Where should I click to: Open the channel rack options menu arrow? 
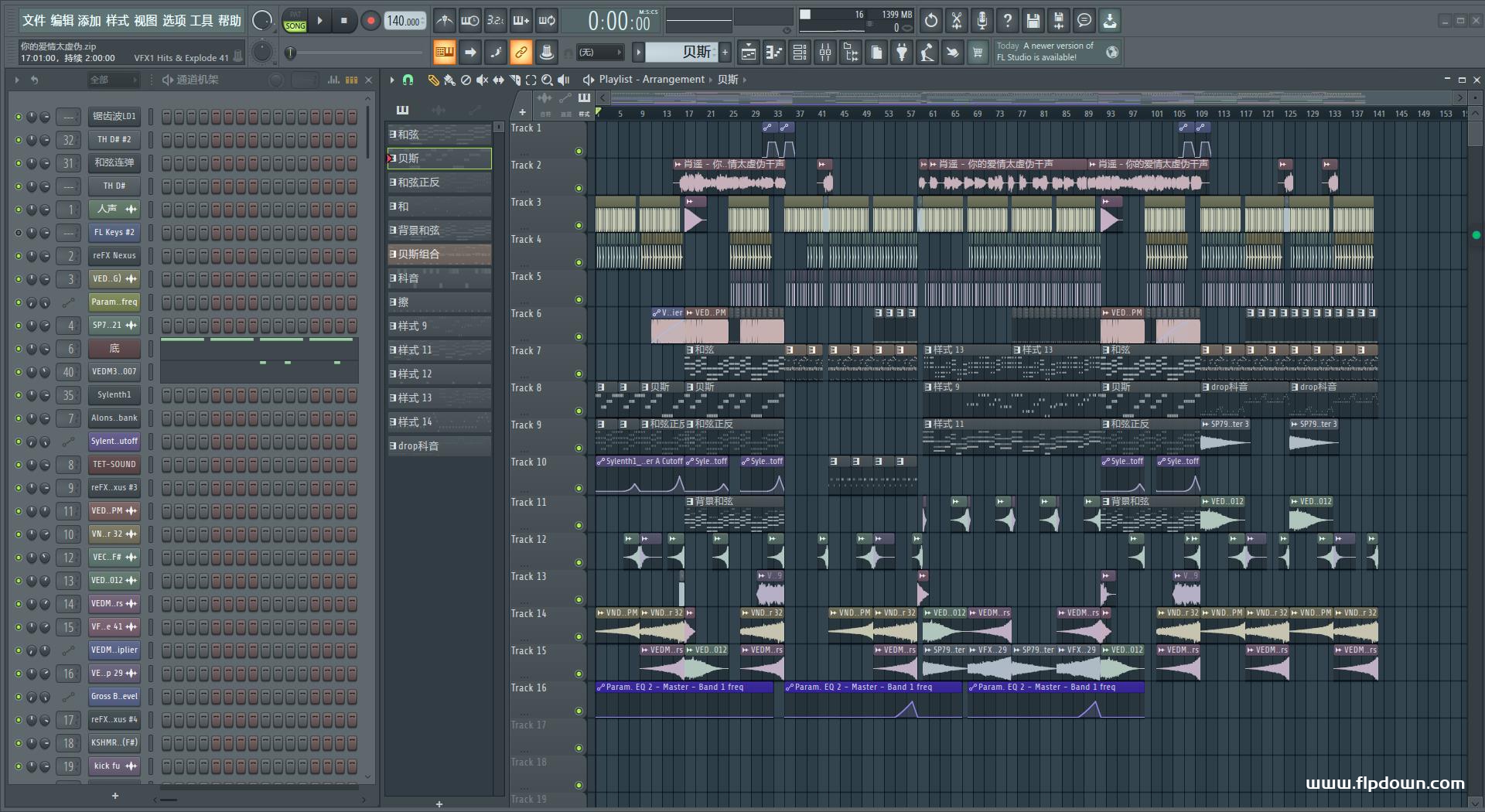point(17,80)
